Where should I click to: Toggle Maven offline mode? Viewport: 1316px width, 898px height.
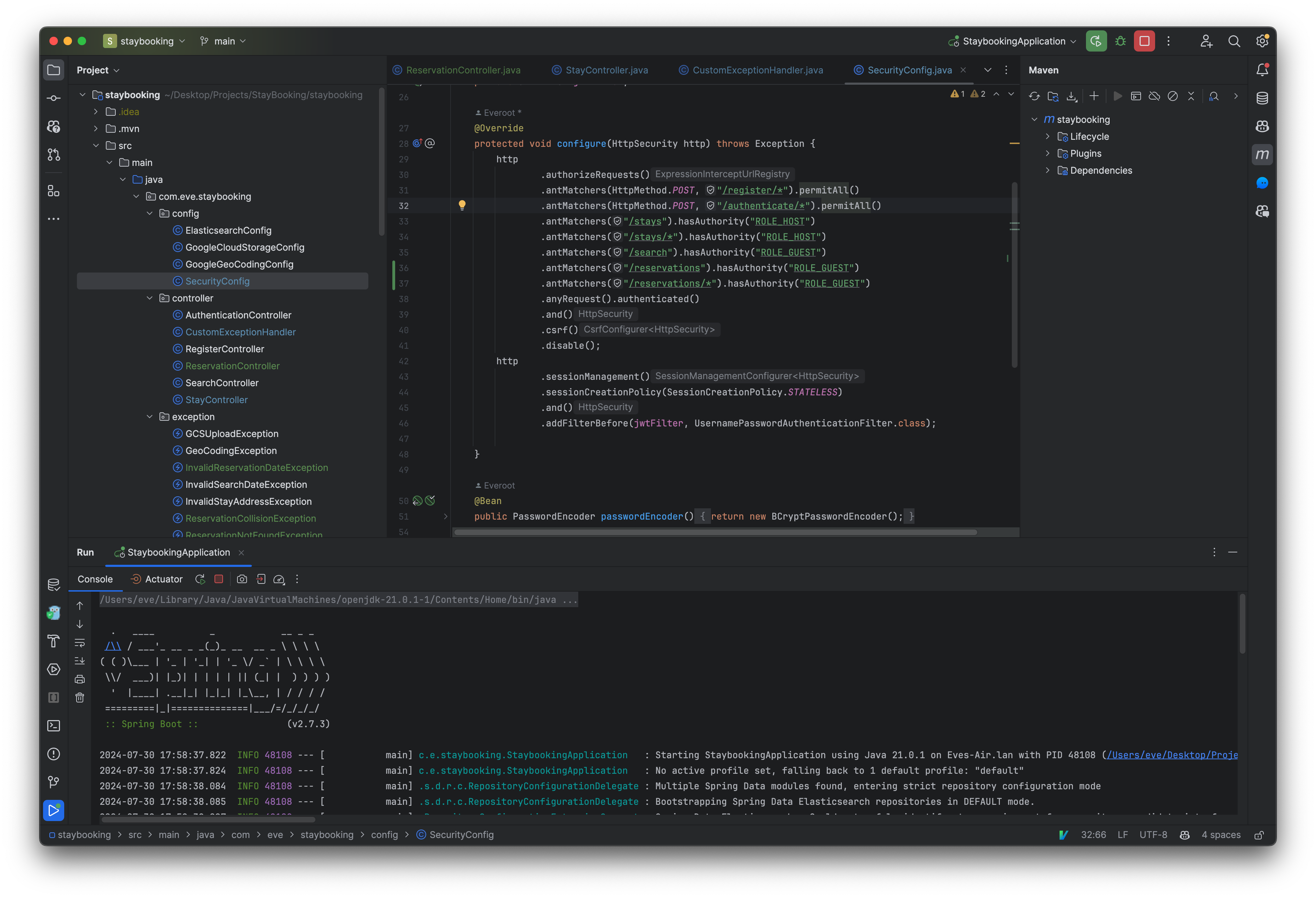pos(1155,96)
